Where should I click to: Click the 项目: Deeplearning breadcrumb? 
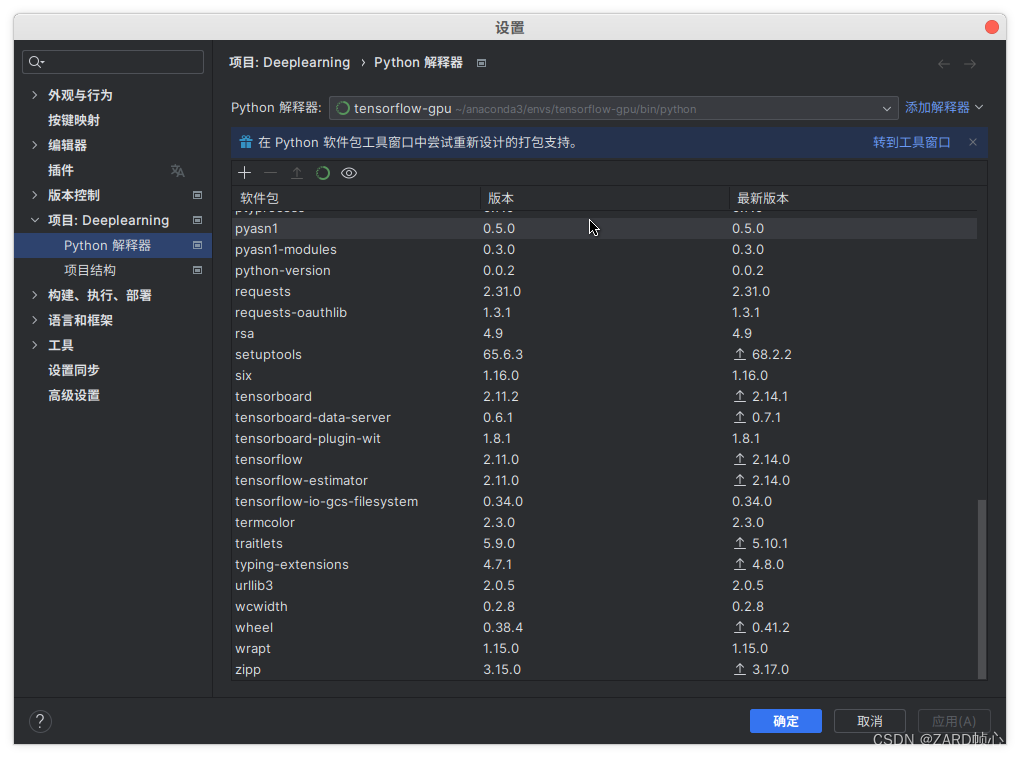(x=289, y=62)
